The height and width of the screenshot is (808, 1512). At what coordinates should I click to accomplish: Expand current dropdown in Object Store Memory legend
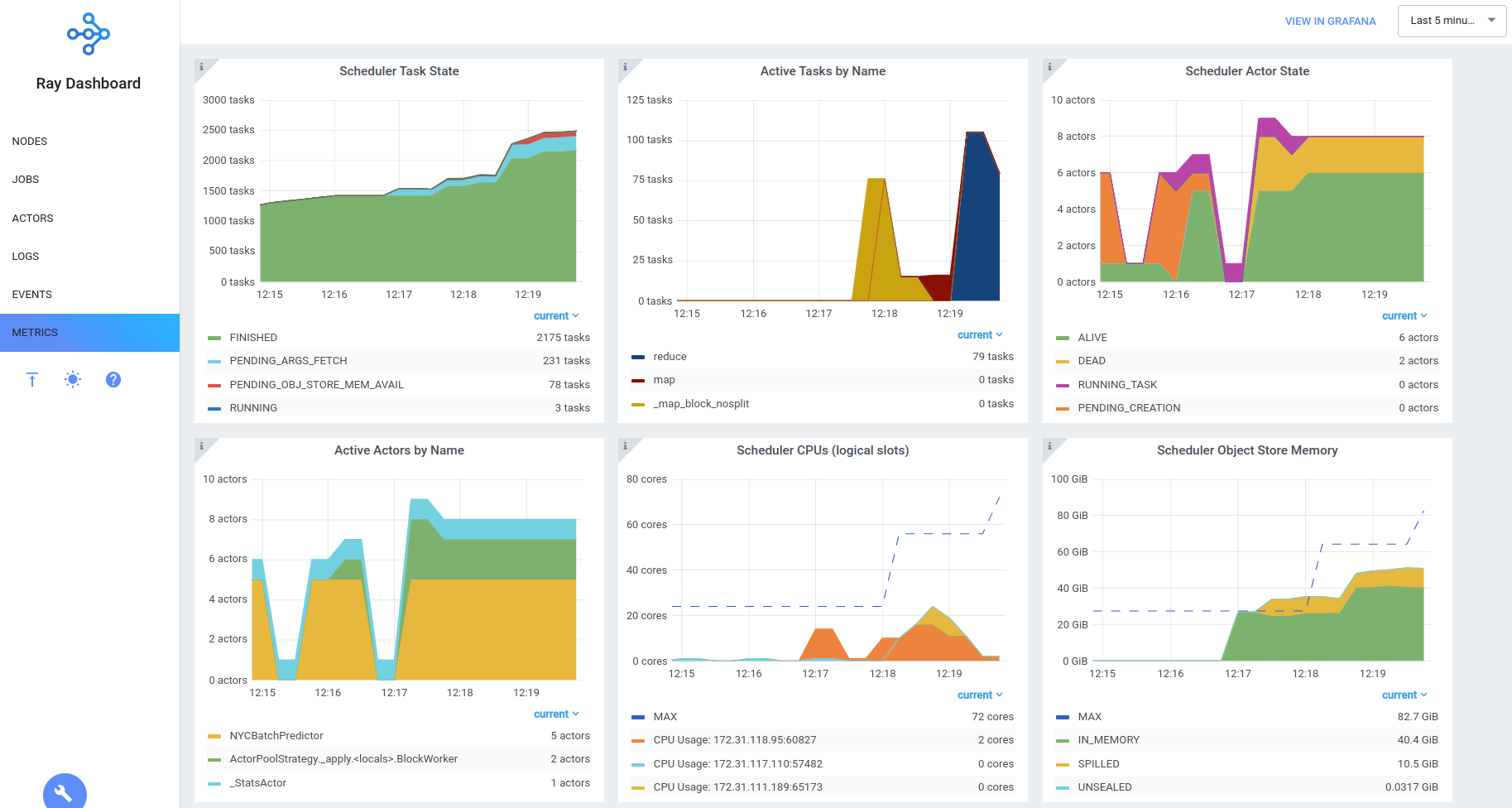[x=1404, y=695]
